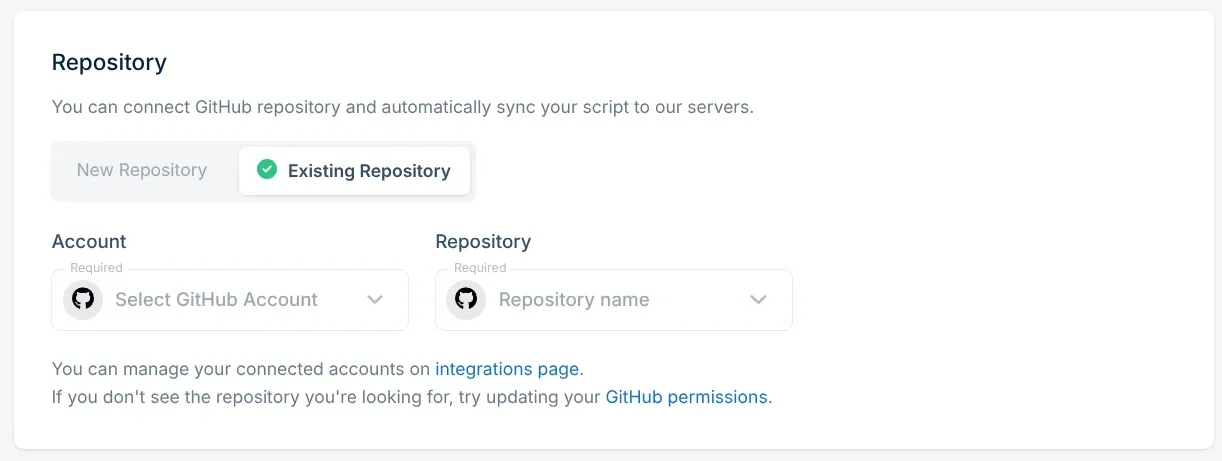This screenshot has height=461, width=1222.
Task: Open the GitHub permissions link
Action: click(687, 397)
